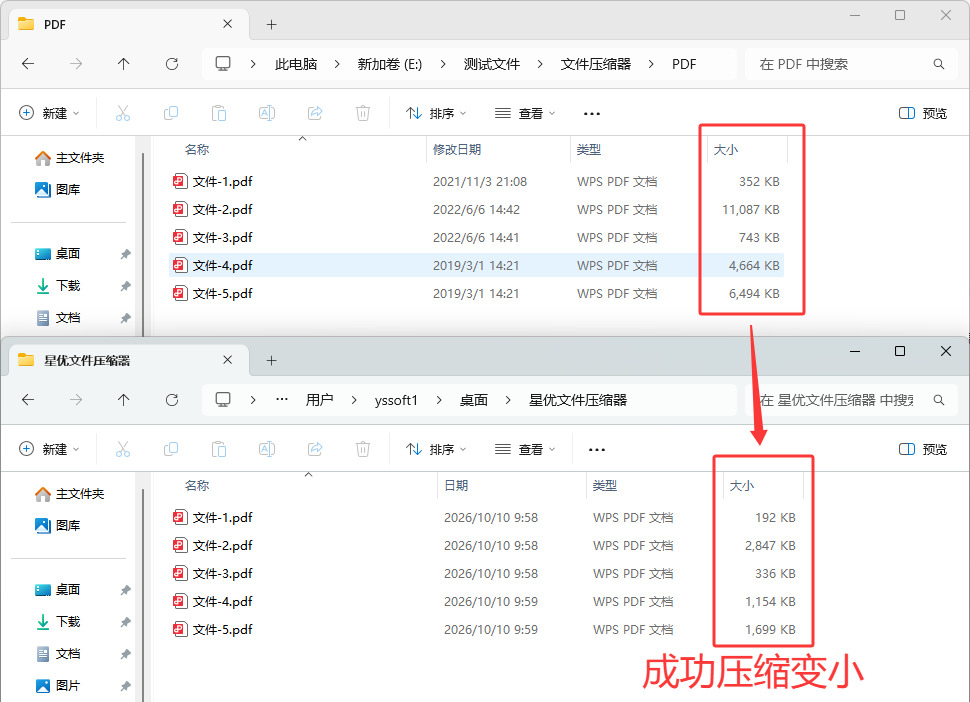Click the Paste icon in PDF window toolbar
970x702 pixels.
coord(219,113)
